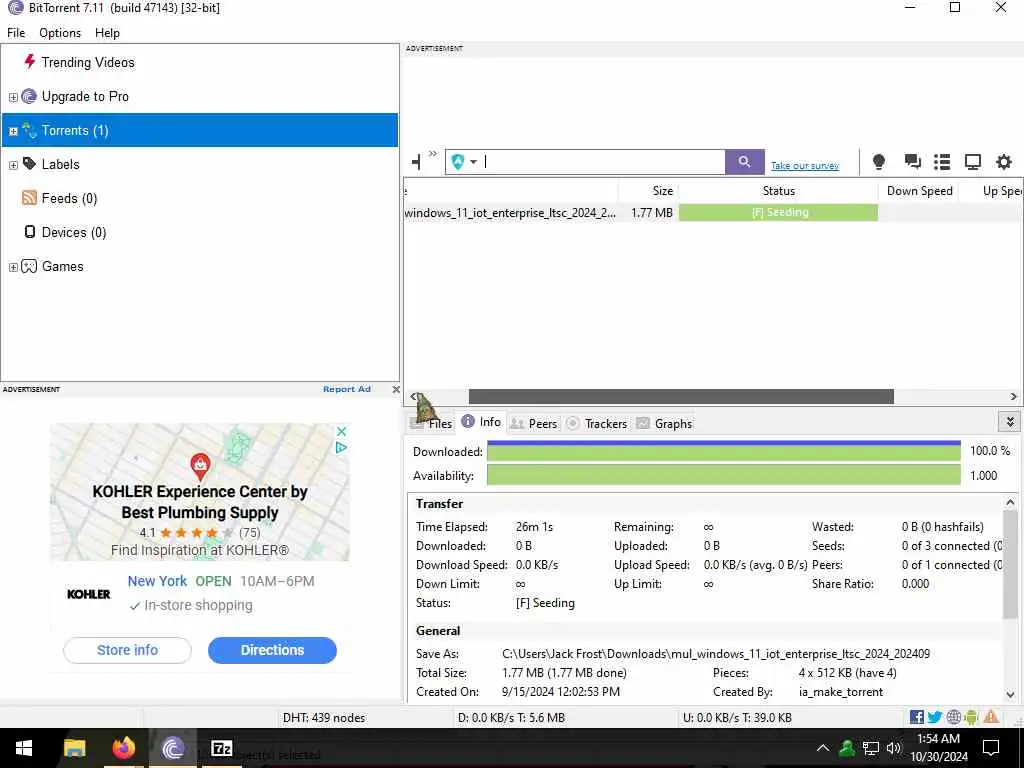Click the Availability bar

point(724,475)
